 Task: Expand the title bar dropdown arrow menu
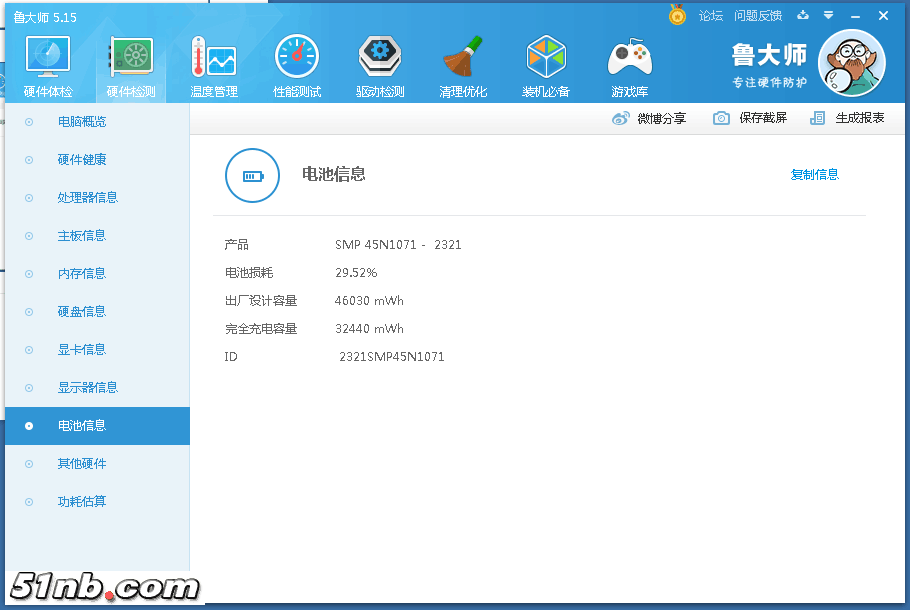point(828,15)
